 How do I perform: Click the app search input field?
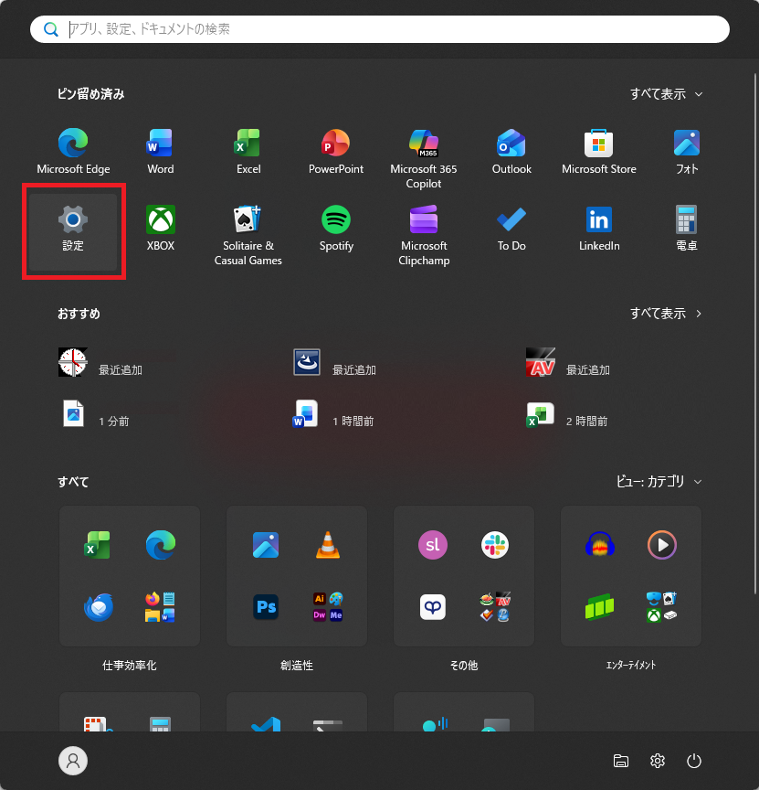click(x=380, y=29)
